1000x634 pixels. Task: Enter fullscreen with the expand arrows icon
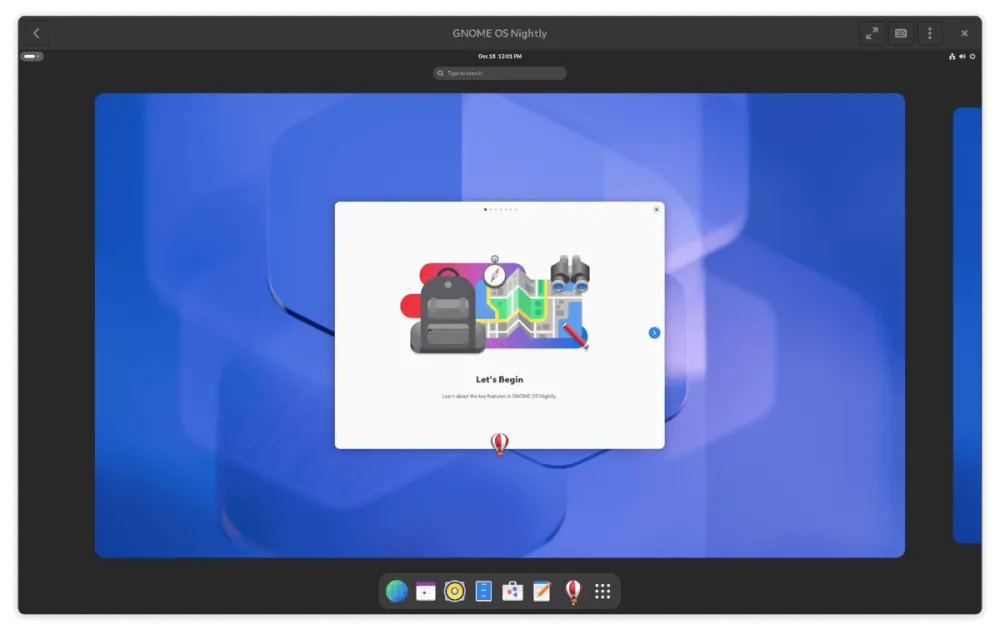[x=871, y=32]
